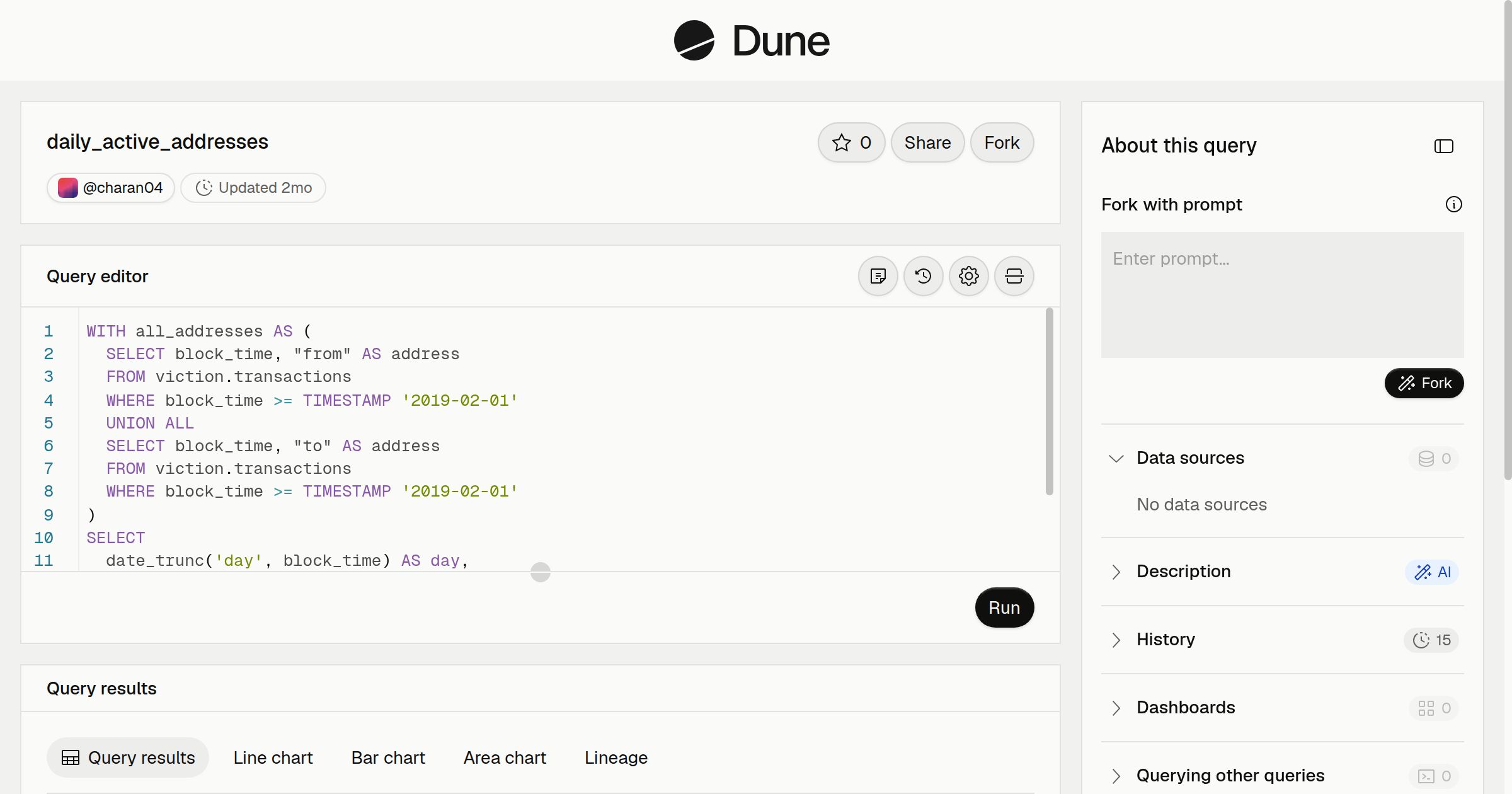The width and height of the screenshot is (1512, 794).
Task: Open the Area chart tab
Action: (505, 757)
